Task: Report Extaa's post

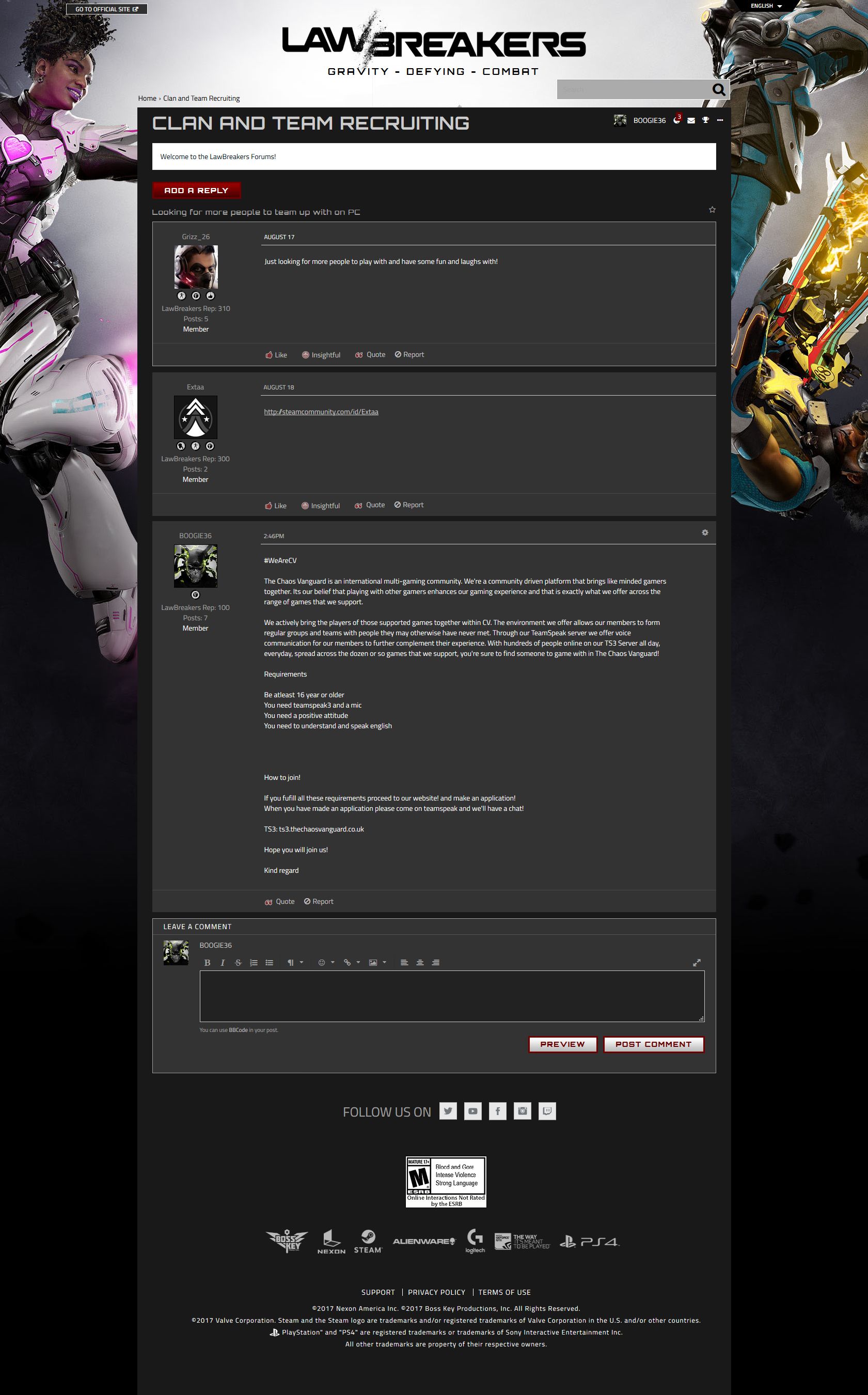Action: pos(409,505)
